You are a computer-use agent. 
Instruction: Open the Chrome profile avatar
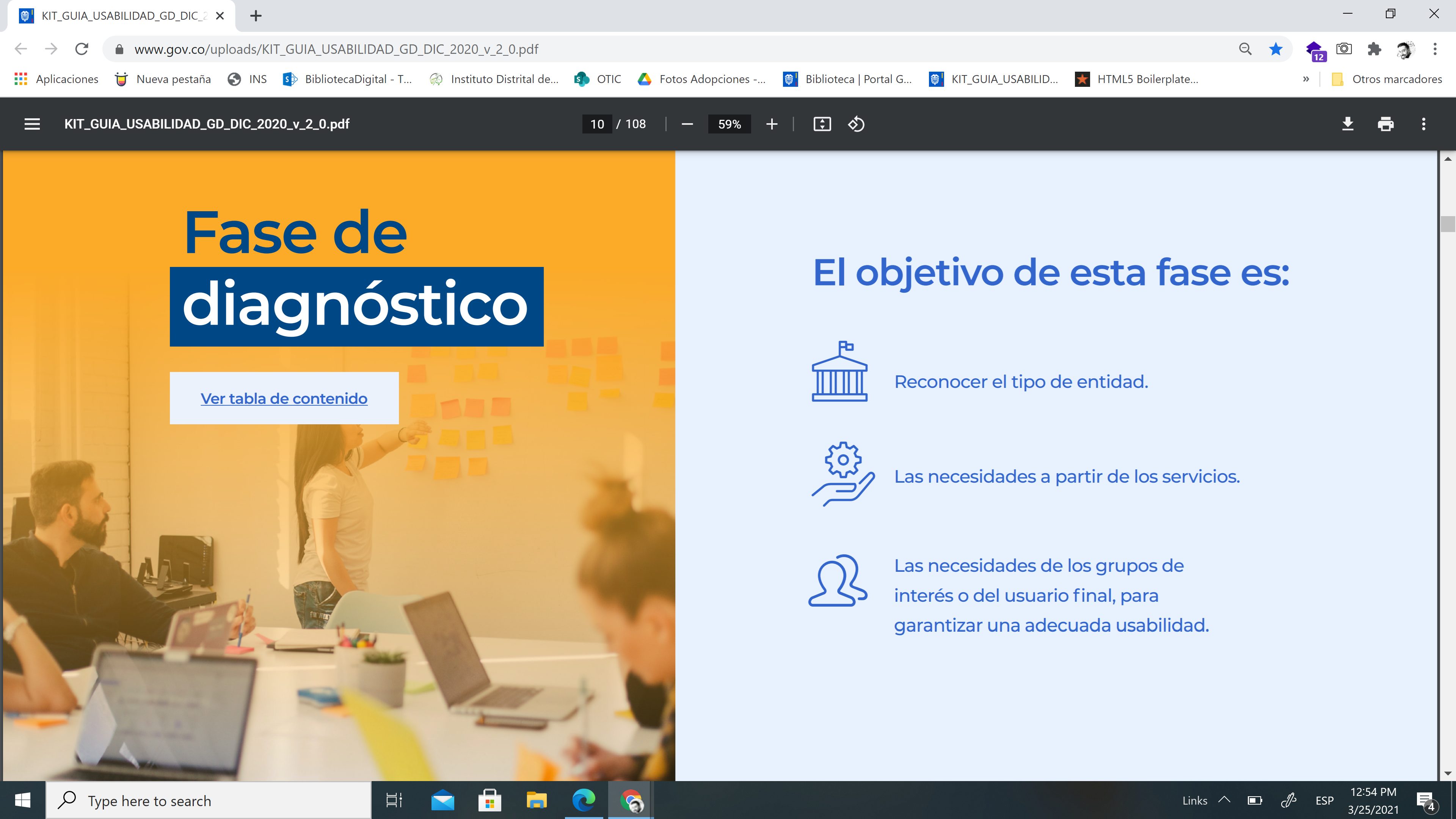1405,50
